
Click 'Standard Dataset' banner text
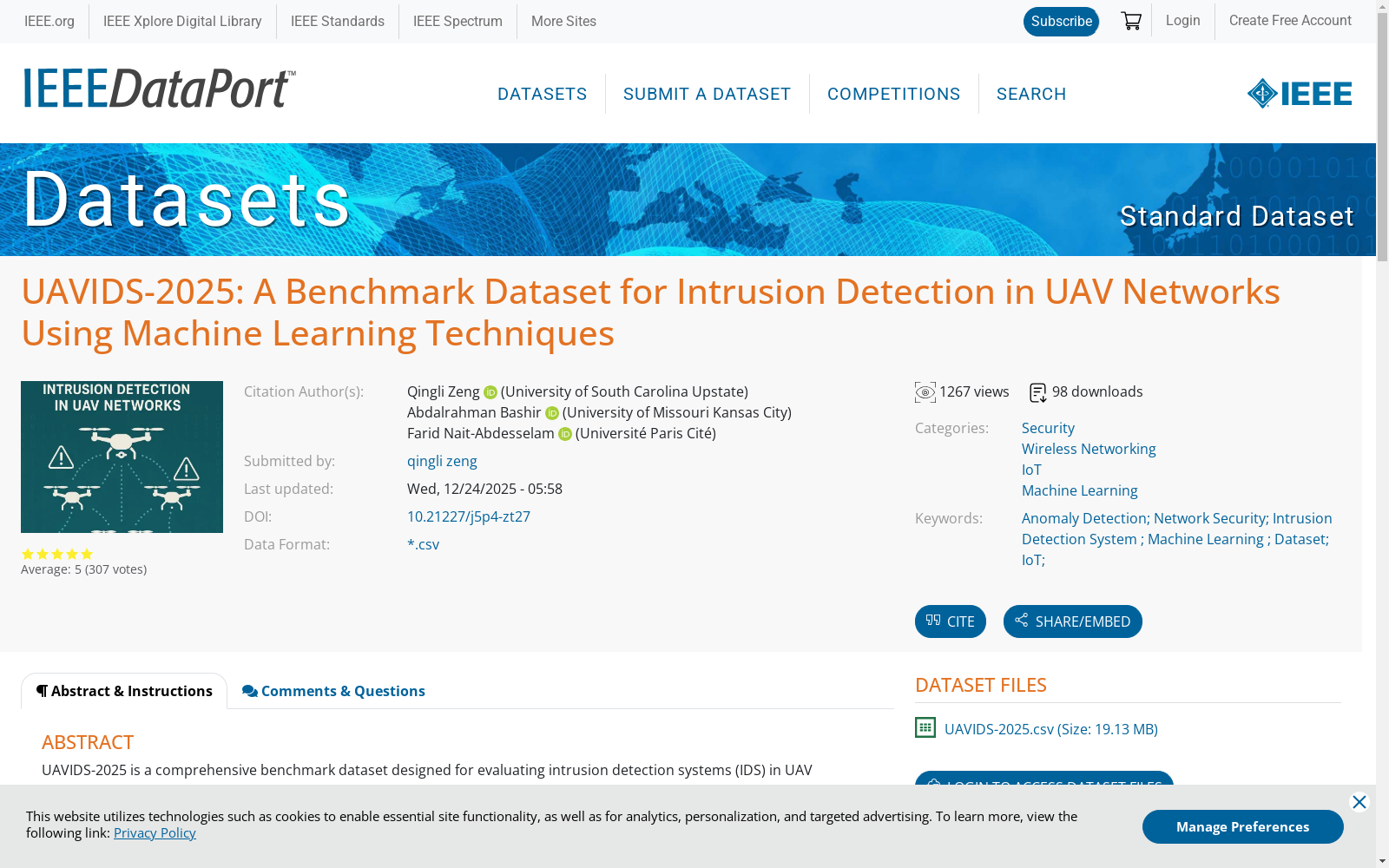[x=1236, y=216]
